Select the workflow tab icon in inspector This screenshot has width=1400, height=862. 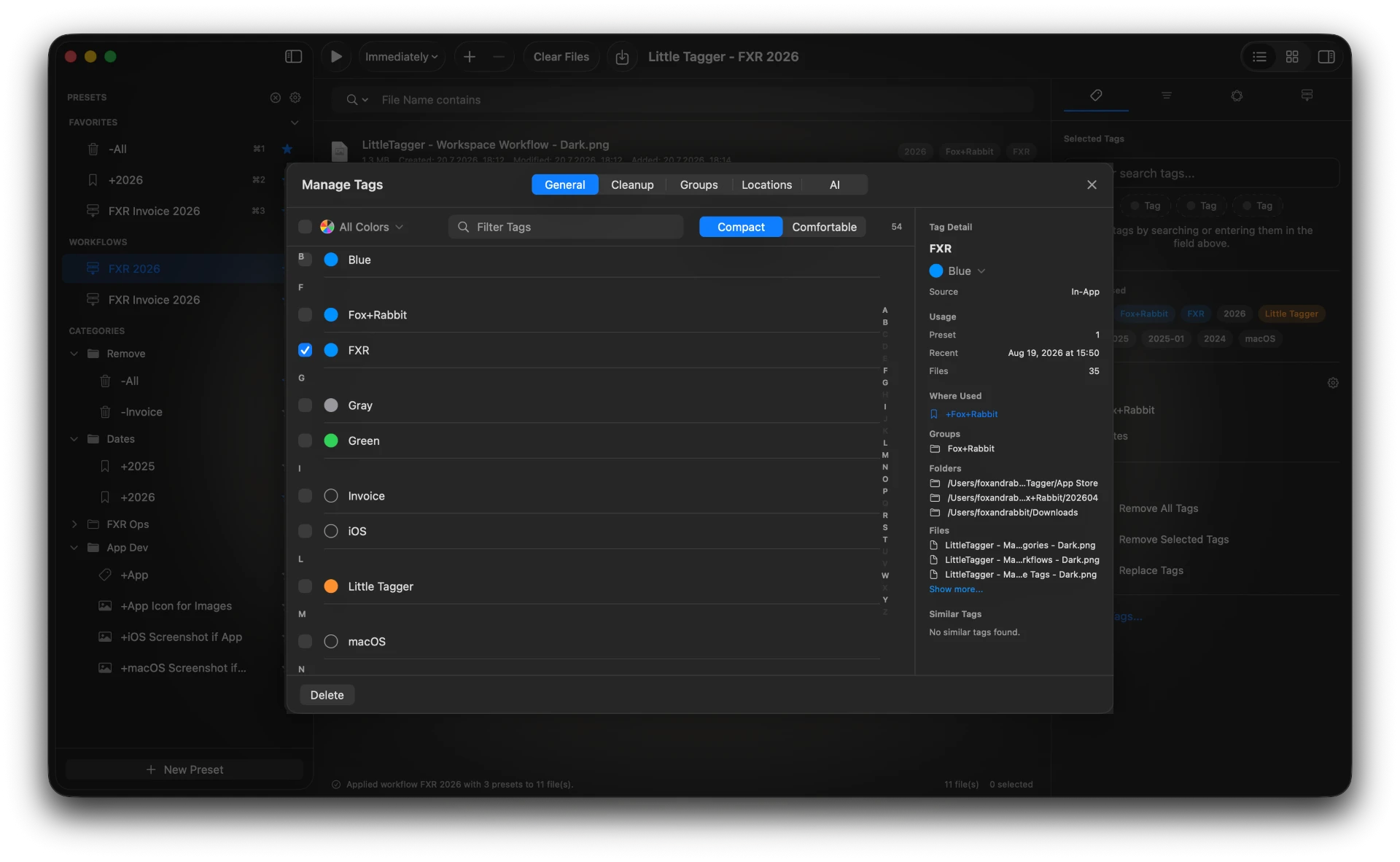pos(1307,95)
